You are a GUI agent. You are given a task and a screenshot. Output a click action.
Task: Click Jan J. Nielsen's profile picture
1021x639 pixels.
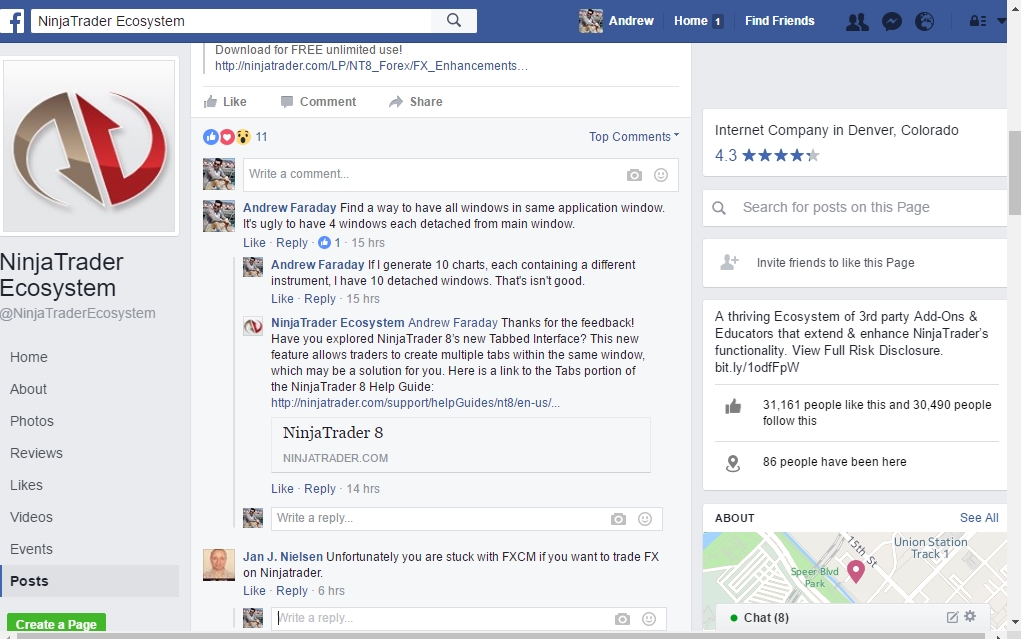[x=219, y=564]
